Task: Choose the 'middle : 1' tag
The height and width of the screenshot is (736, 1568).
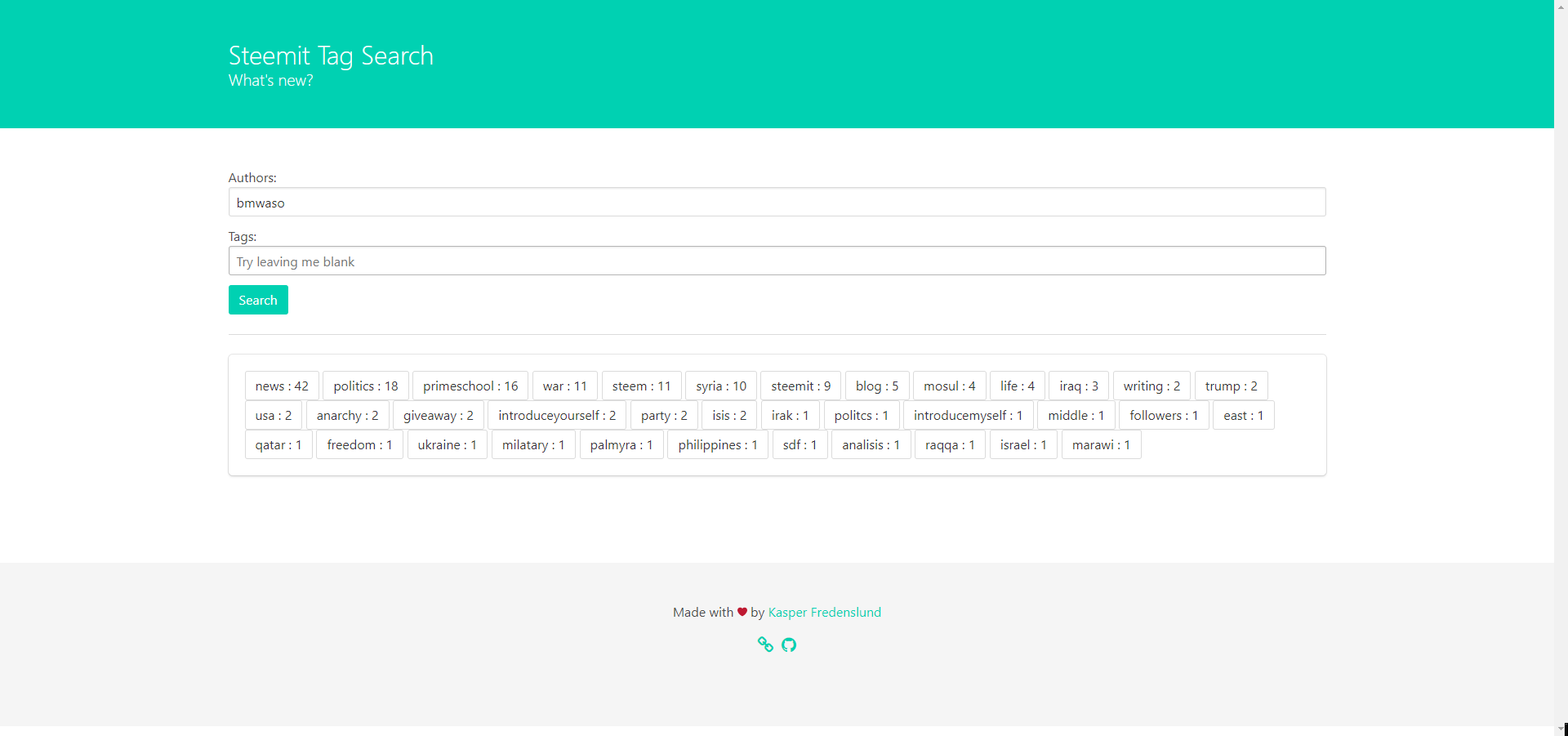Action: (1076, 415)
